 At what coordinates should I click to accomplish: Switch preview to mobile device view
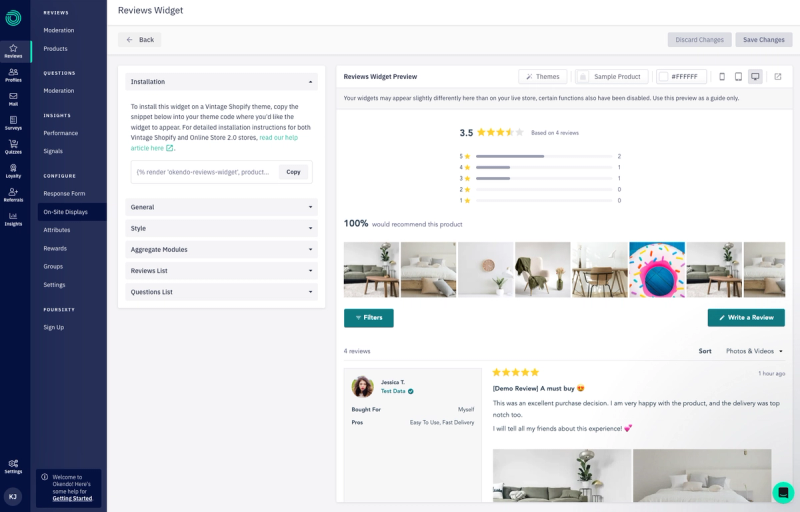coord(722,76)
